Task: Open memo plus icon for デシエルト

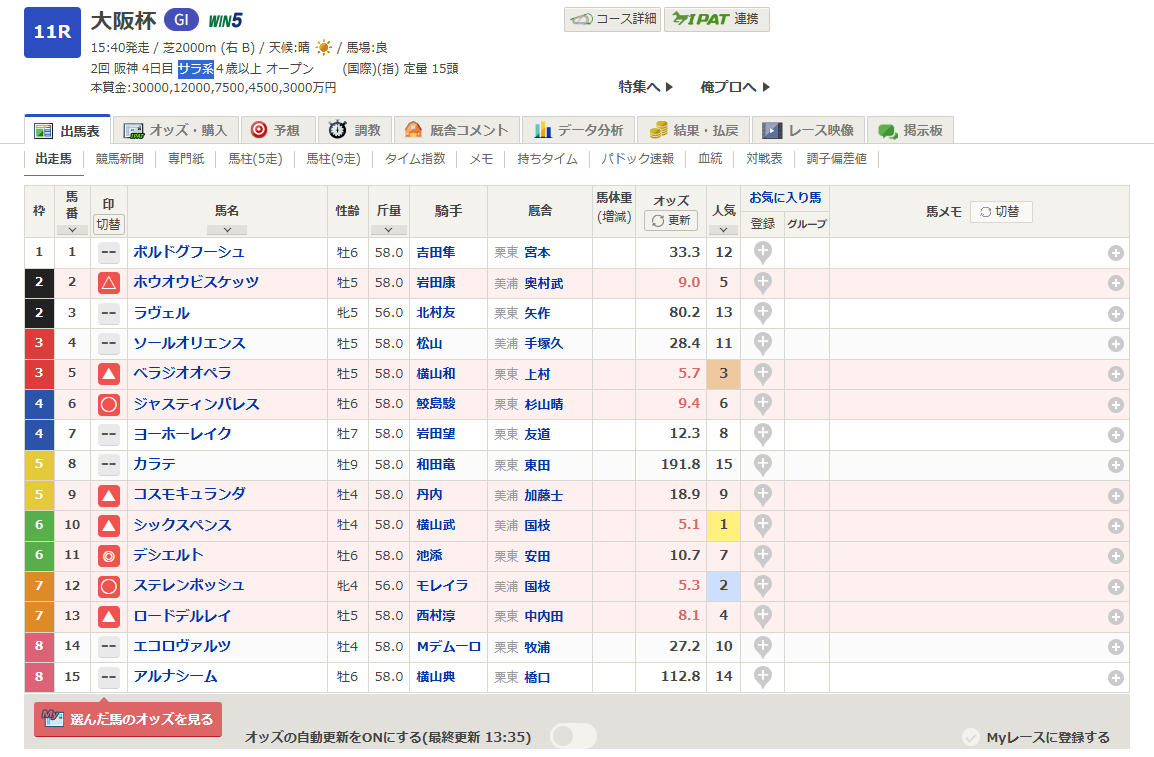Action: pos(1116,557)
